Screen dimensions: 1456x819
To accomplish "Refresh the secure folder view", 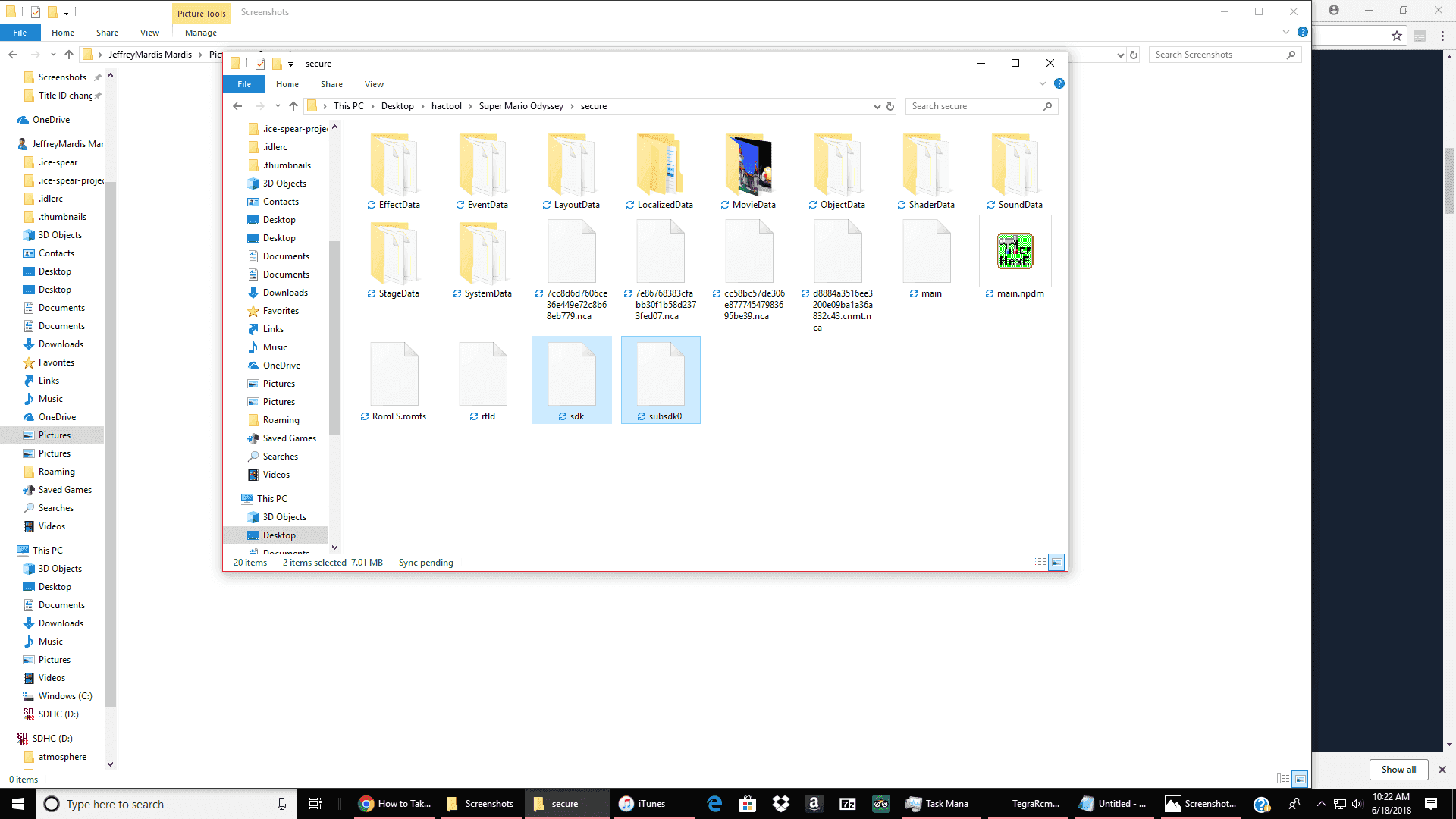I will pos(890,106).
